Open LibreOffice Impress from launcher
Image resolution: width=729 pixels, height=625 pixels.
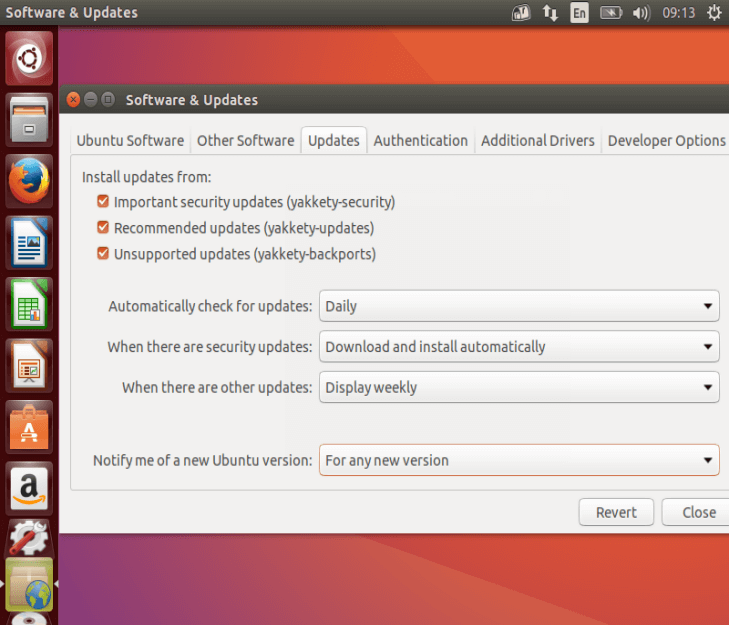pyautogui.click(x=29, y=366)
